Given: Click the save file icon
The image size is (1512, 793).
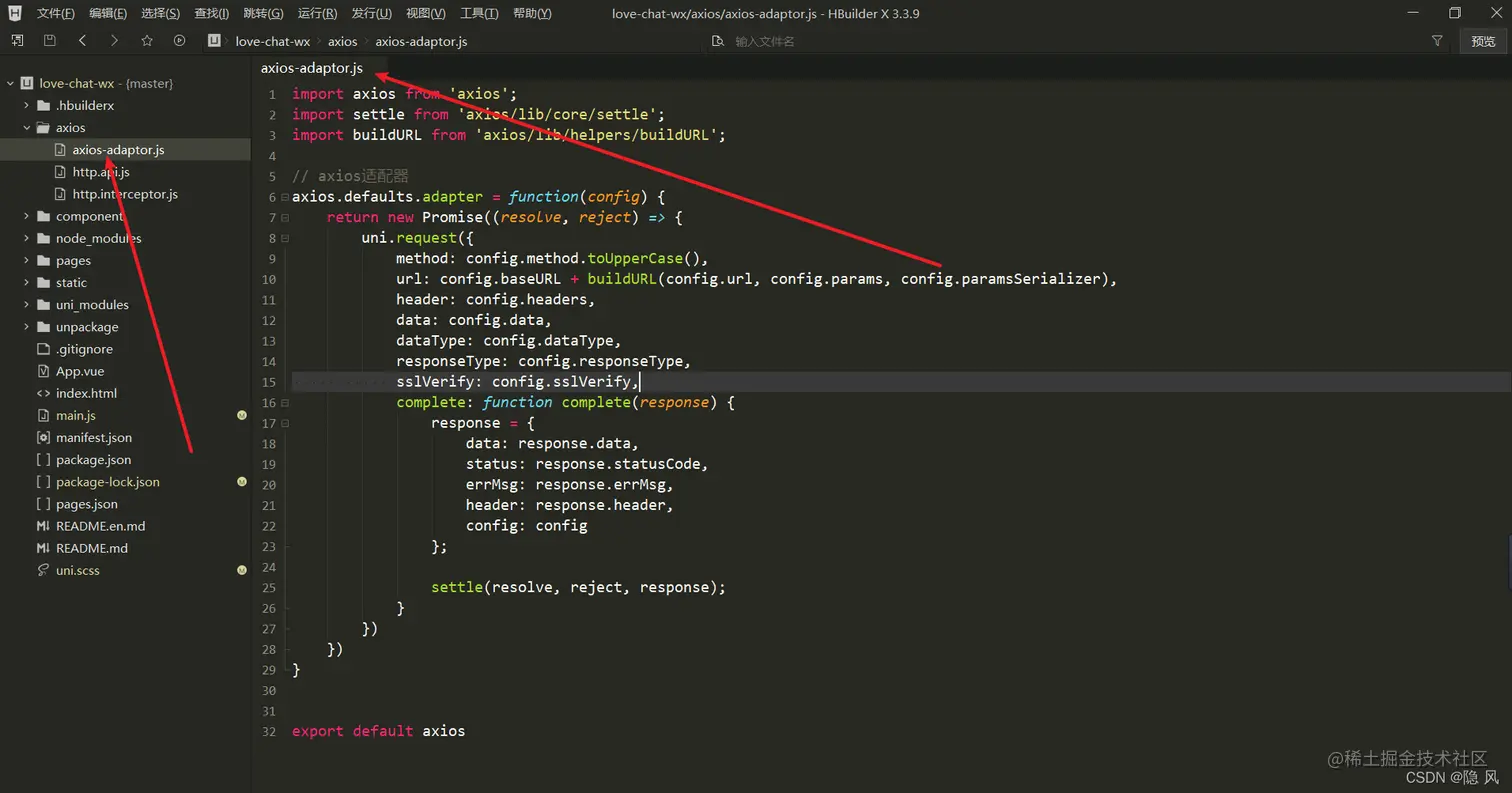Looking at the screenshot, I should (x=49, y=41).
